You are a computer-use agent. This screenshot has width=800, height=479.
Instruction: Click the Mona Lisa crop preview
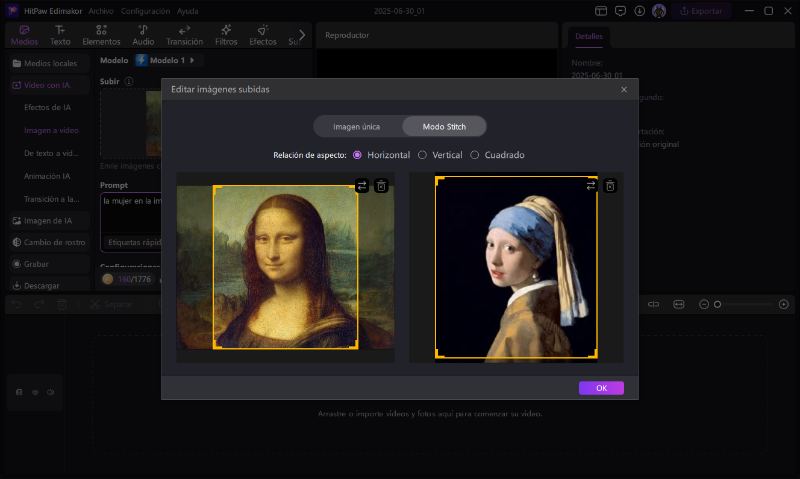pos(285,267)
